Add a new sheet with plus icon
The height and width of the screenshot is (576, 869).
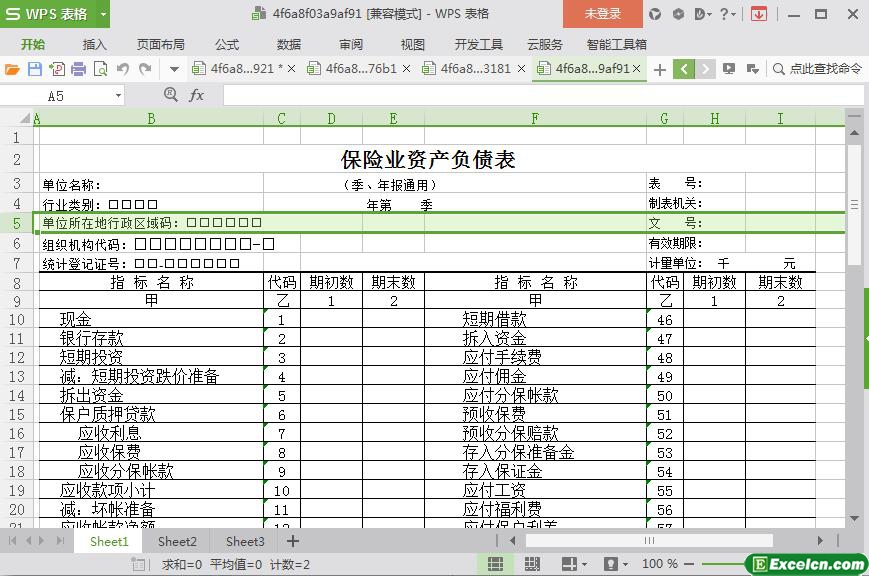coord(293,541)
